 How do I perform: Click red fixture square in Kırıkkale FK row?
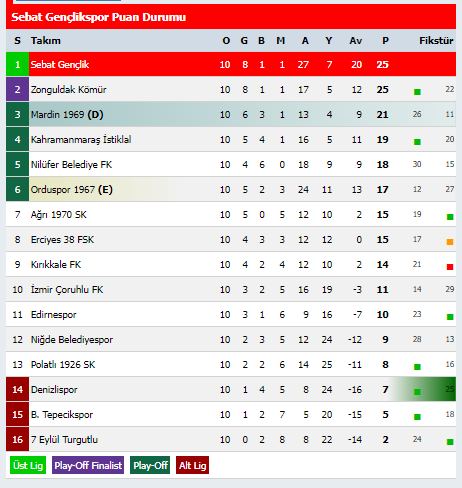[450, 267]
